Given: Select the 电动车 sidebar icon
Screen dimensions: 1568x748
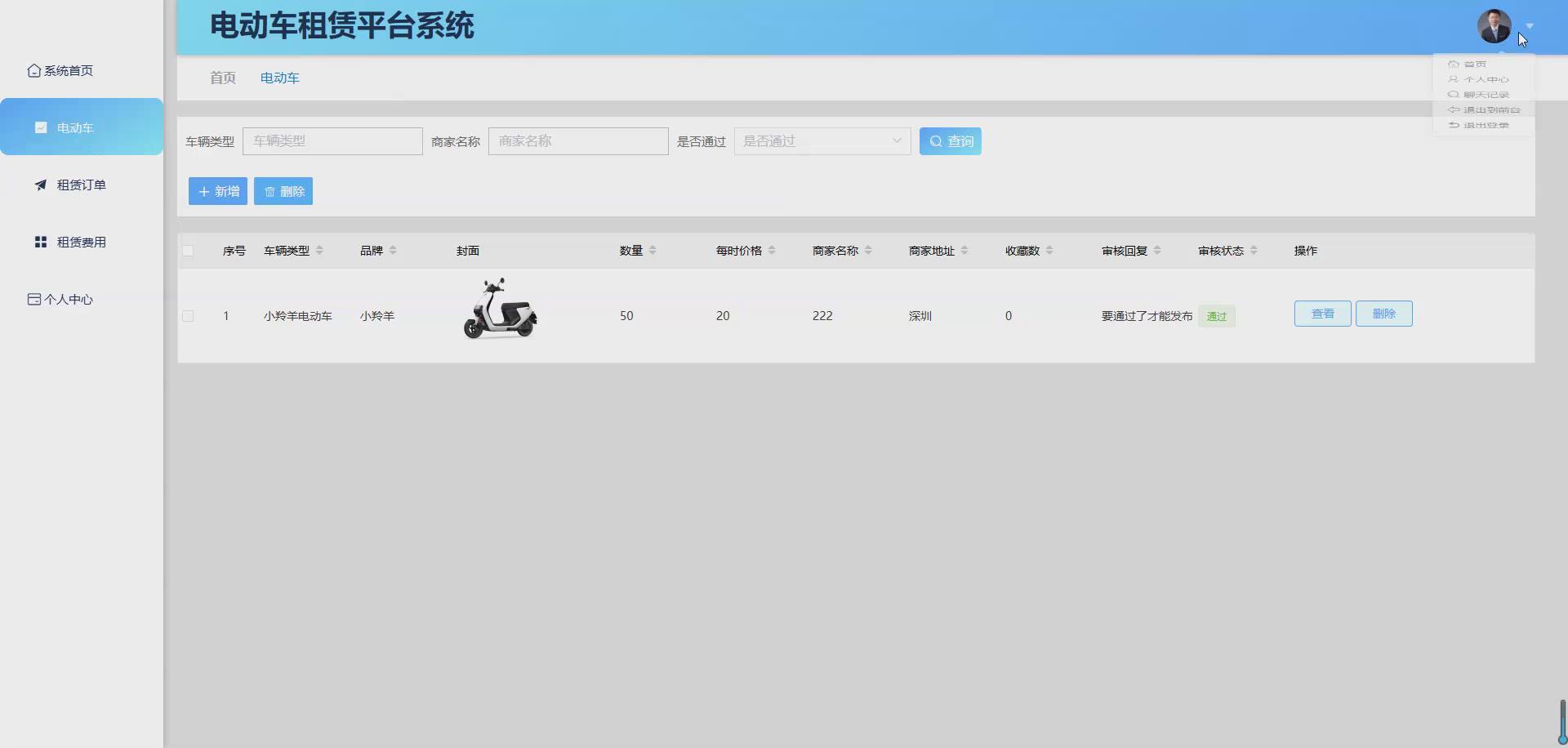Looking at the screenshot, I should pos(41,127).
